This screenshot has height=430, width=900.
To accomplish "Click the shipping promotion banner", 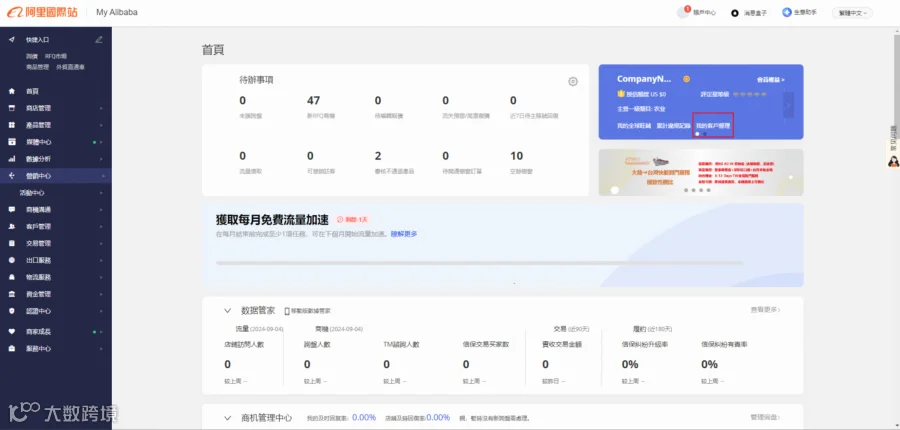I will point(701,173).
